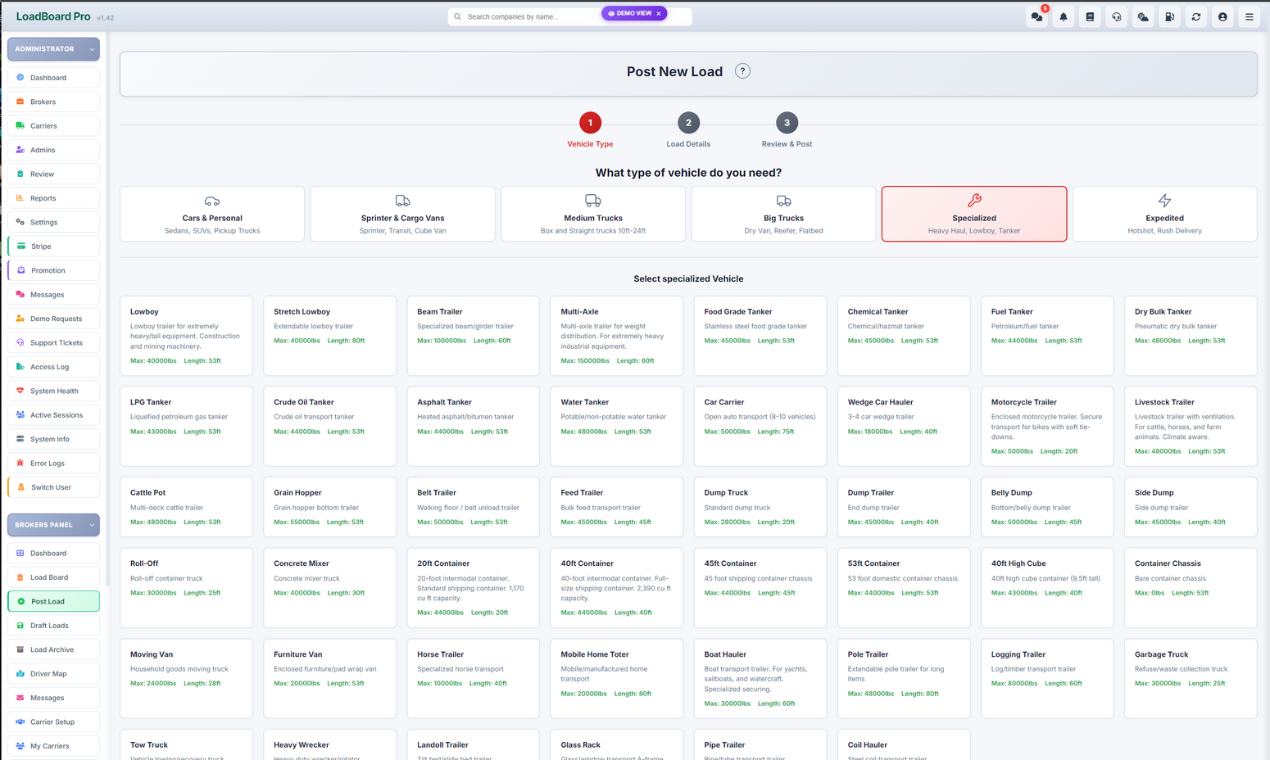Select the Big Trucks category

click(784, 214)
